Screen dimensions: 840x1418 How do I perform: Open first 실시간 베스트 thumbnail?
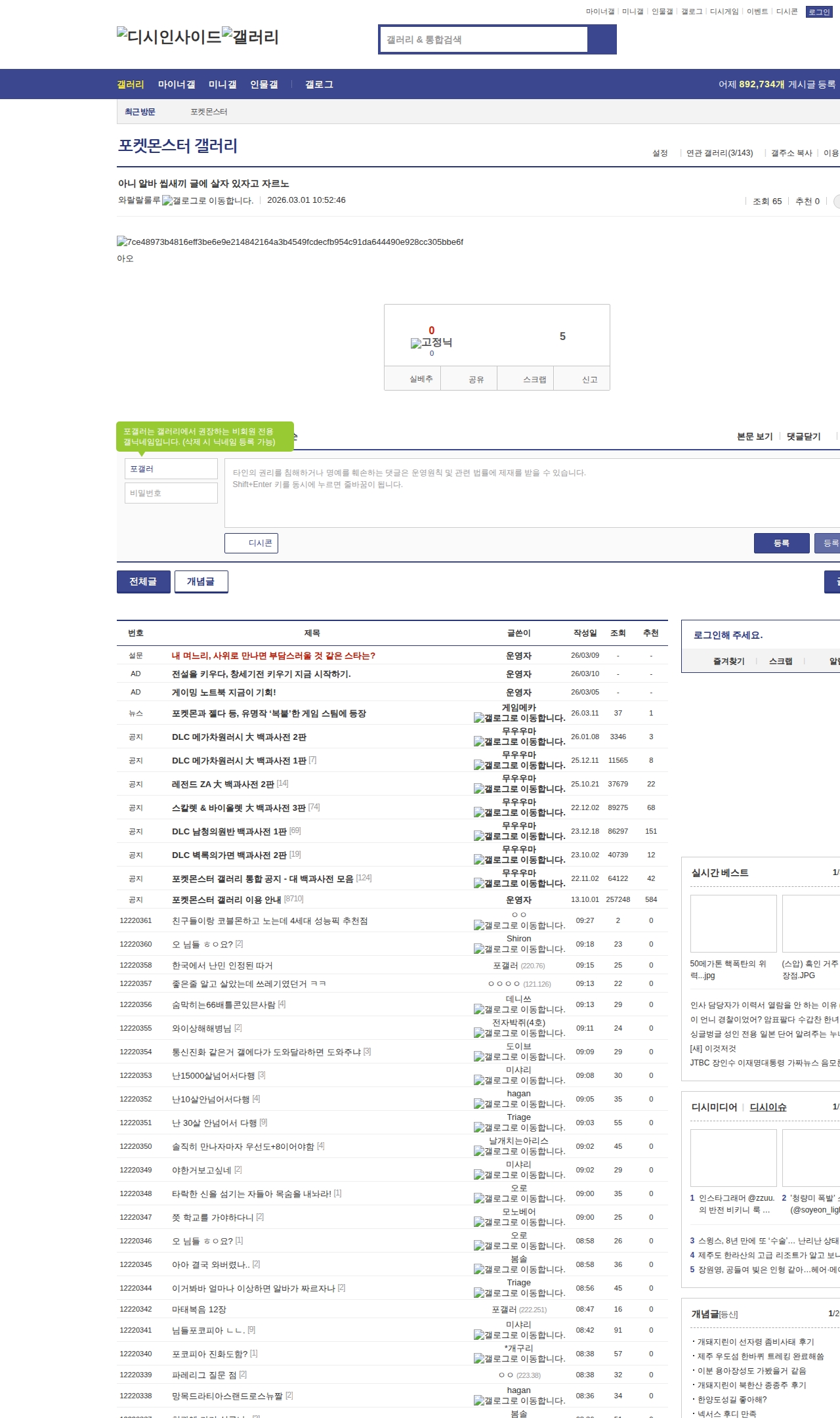(x=733, y=923)
